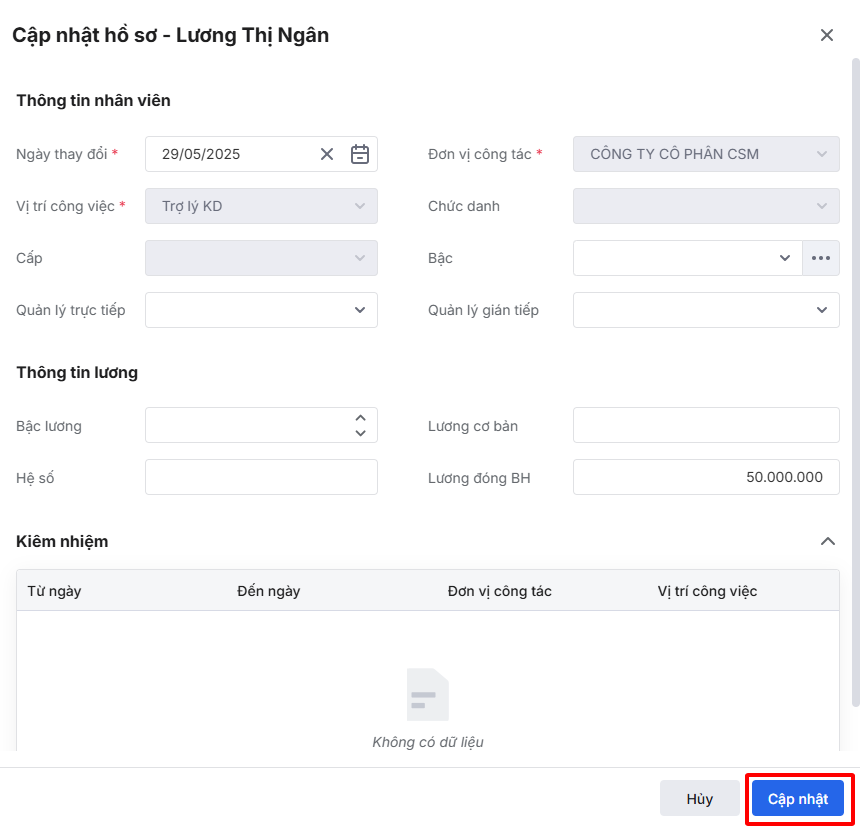The width and height of the screenshot is (860, 831).
Task: Collapse the Kiêm nhiệm section
Action: pyautogui.click(x=827, y=541)
